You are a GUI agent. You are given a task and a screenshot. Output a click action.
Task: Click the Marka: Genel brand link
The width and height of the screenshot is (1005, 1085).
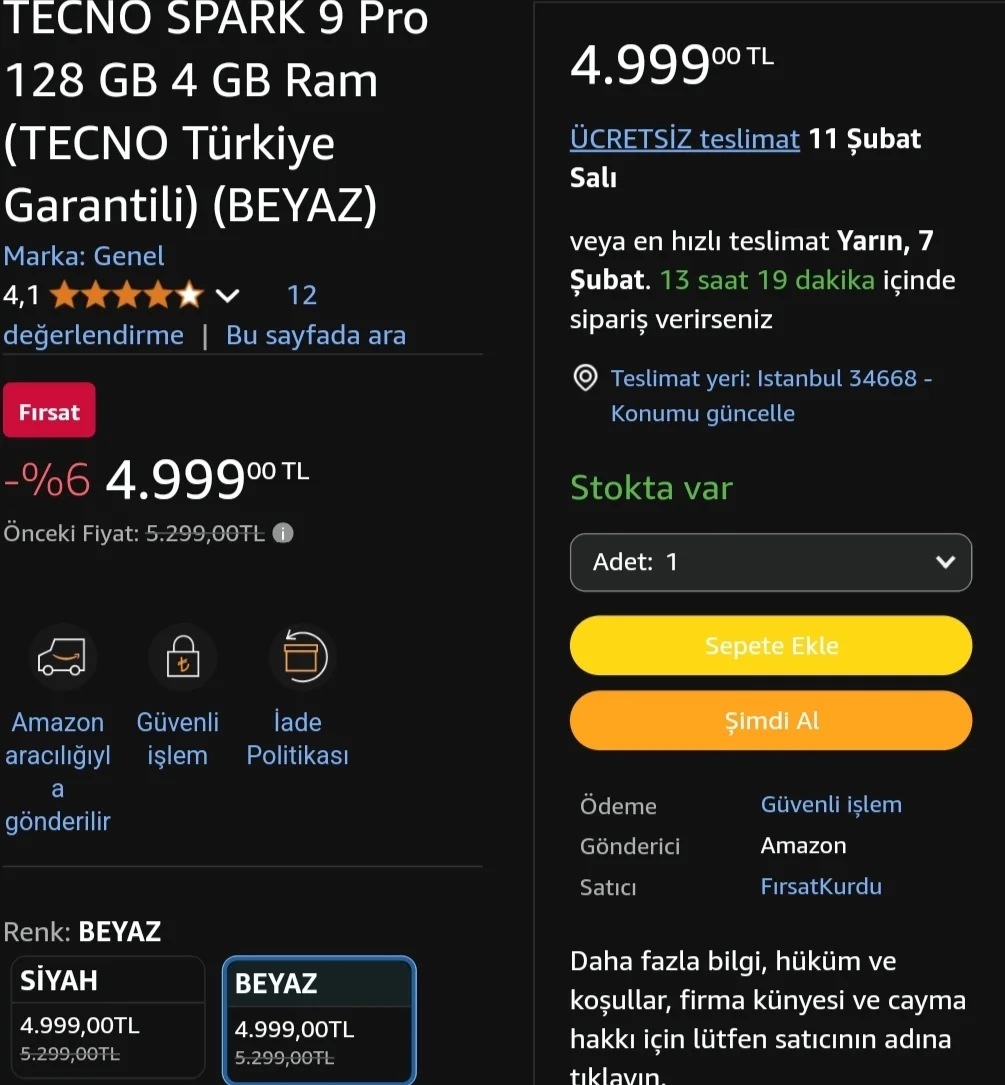(84, 256)
